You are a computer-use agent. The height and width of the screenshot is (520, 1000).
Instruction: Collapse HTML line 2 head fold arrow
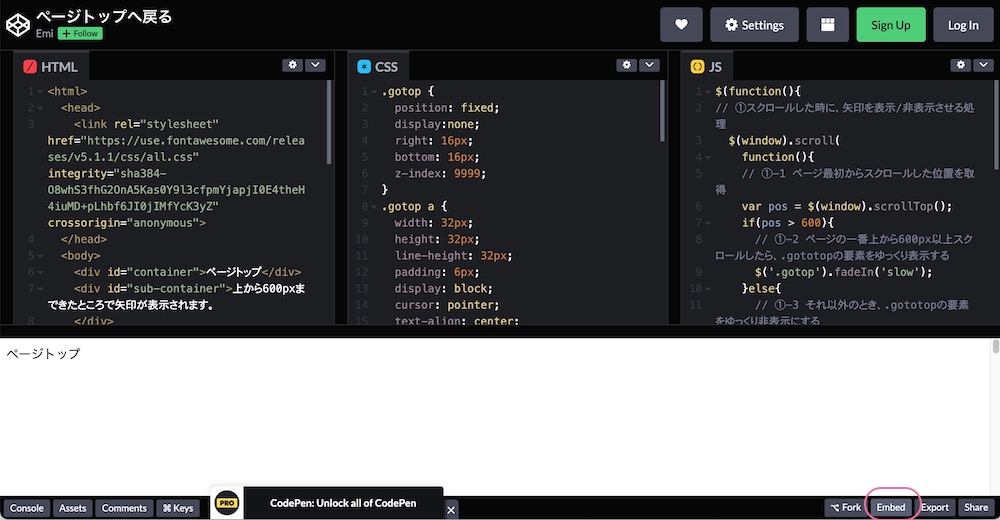[40, 108]
